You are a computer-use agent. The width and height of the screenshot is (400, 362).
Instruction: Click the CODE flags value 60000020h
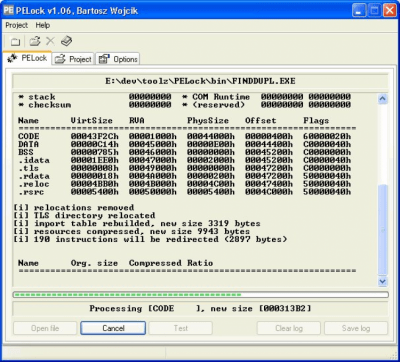(x=327, y=136)
